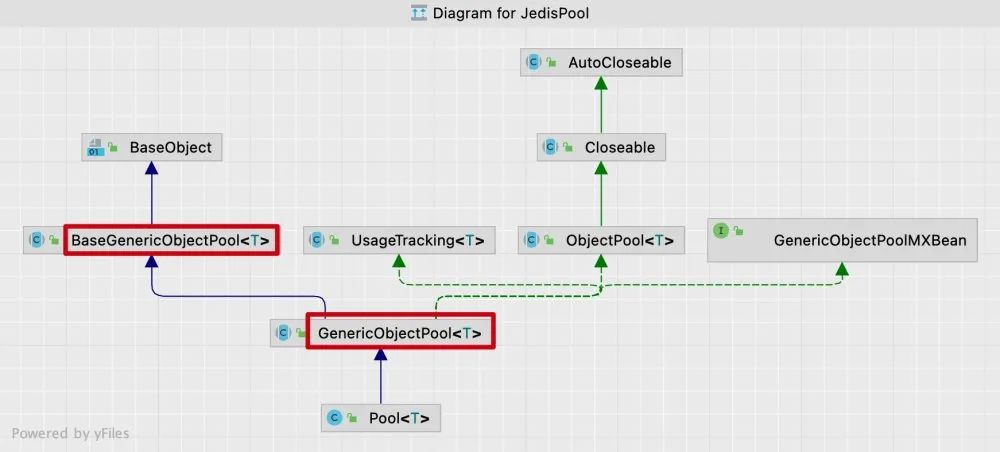Click the class icon beside AutoCloseable

click(x=533, y=62)
